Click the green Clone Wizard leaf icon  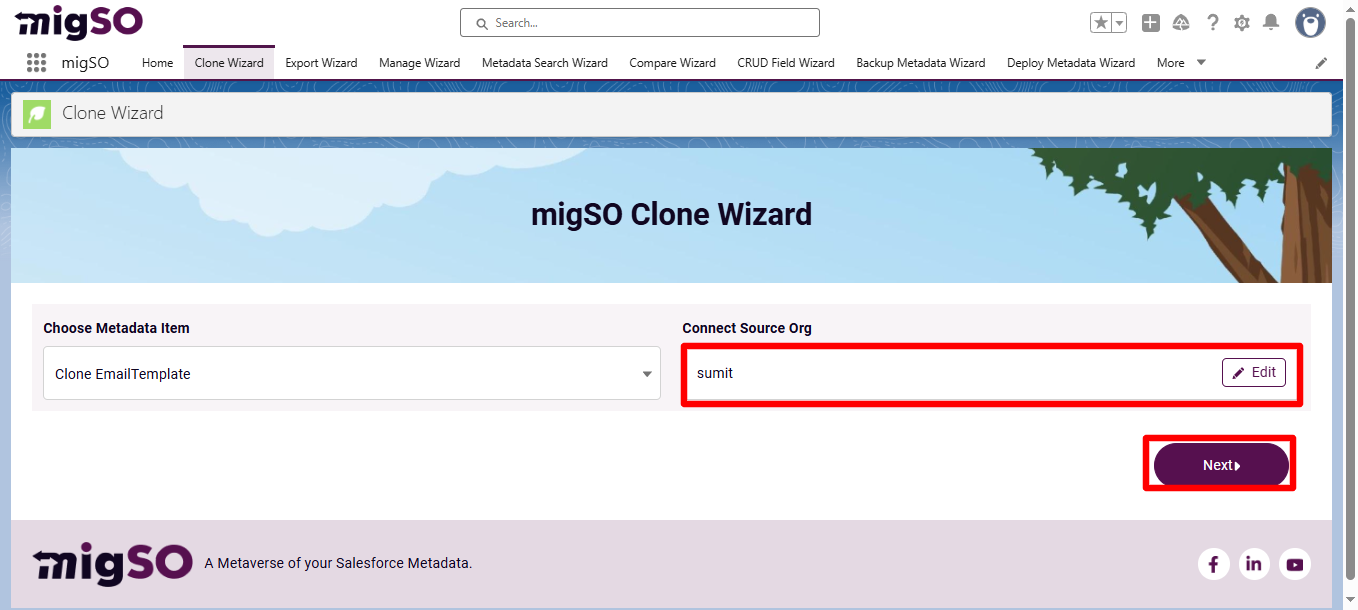click(x=37, y=114)
